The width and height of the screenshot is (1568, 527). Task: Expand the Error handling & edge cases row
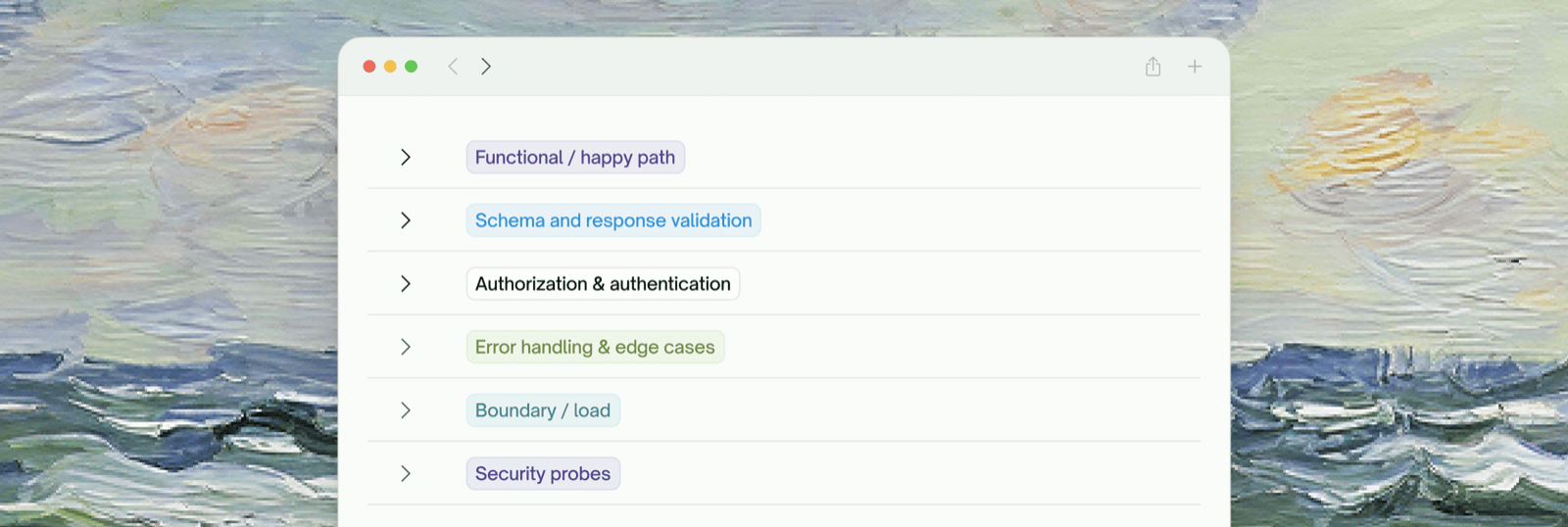406,347
